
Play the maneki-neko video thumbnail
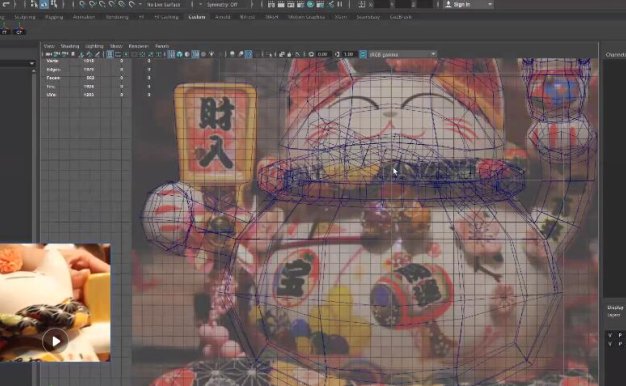pos(55,341)
